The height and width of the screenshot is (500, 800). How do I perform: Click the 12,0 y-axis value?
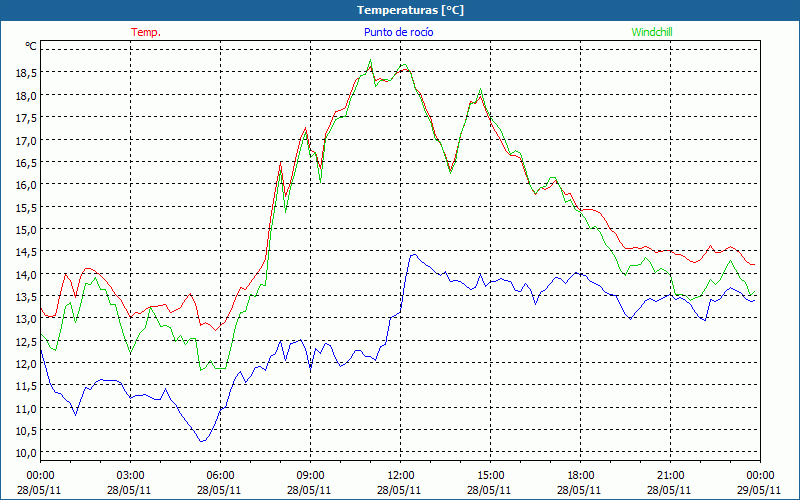[26, 364]
